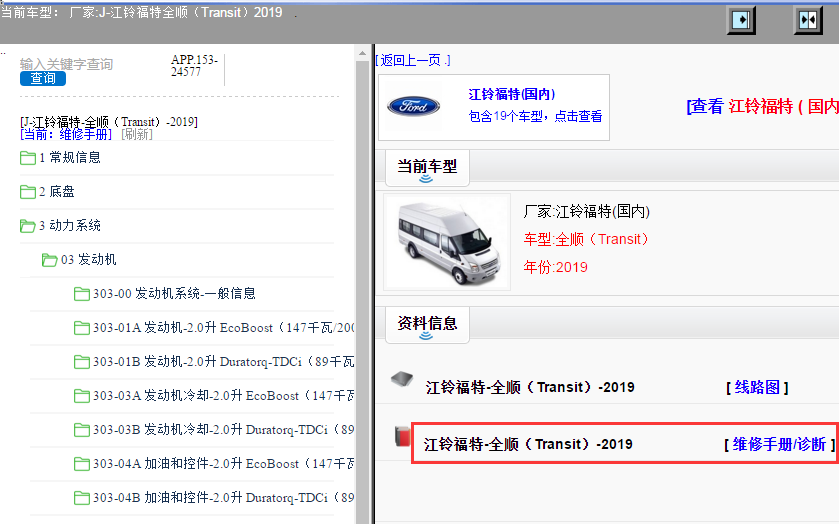Click the 车型:全顺 (Transit) text
The image size is (839, 524).
586,239
